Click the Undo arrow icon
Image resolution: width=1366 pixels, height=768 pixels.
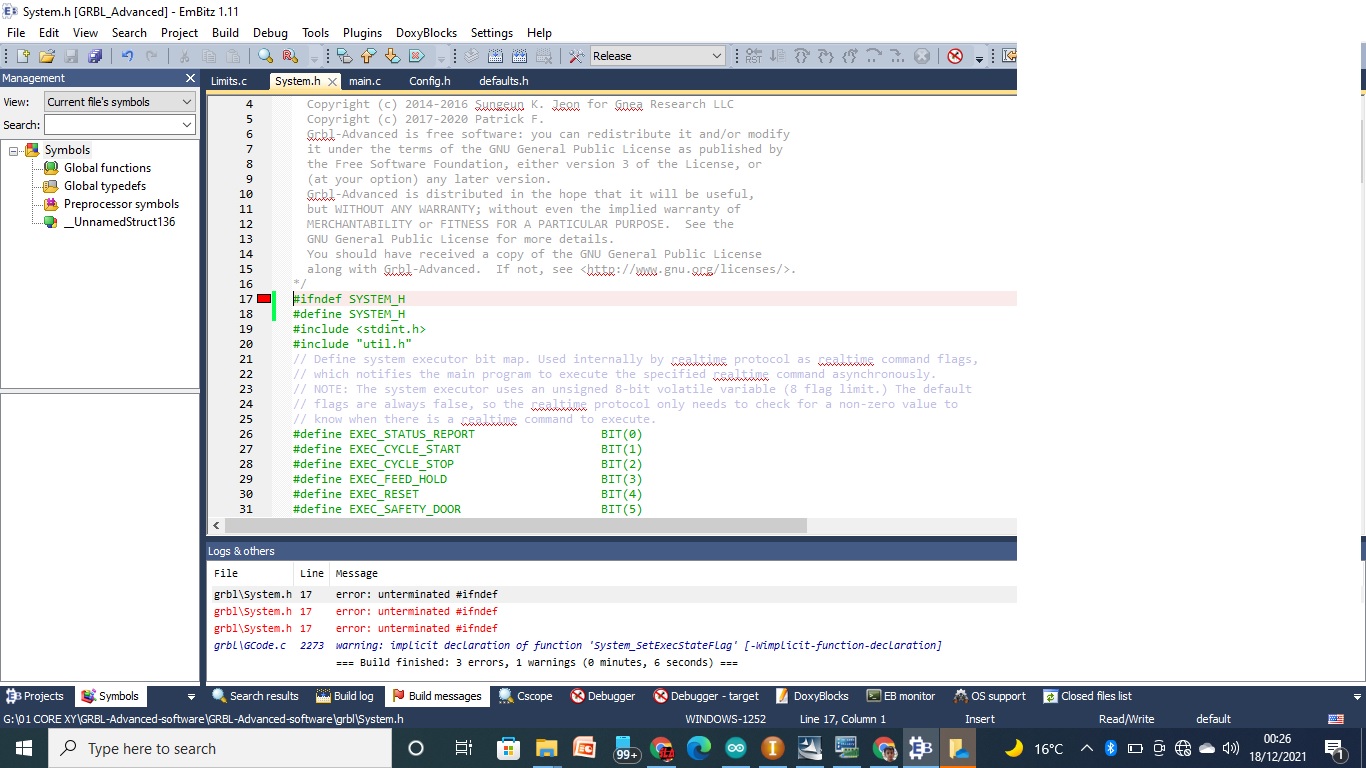(x=127, y=56)
